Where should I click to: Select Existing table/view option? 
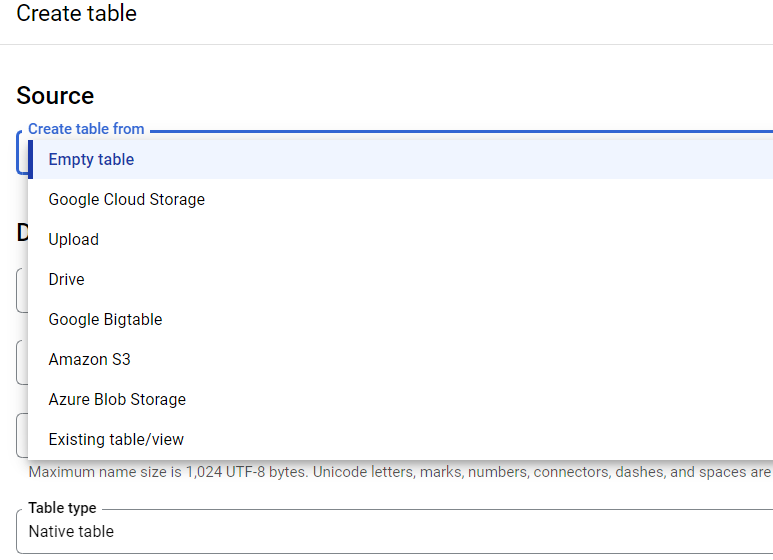(400, 439)
